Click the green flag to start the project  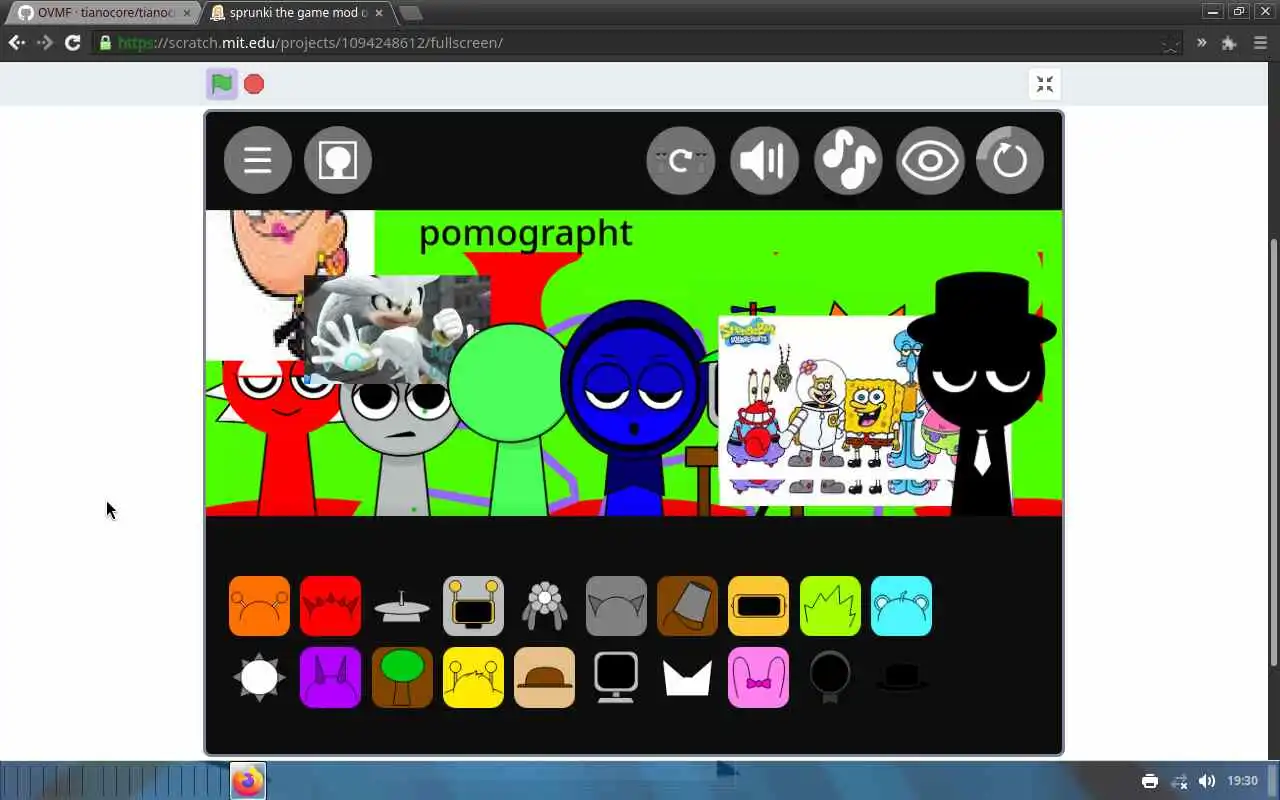(222, 84)
